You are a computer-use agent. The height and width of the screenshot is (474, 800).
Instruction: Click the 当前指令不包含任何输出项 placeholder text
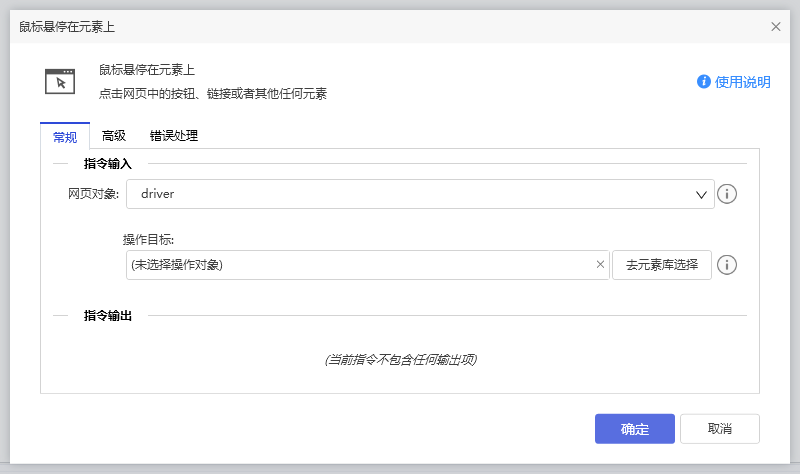(x=400, y=359)
